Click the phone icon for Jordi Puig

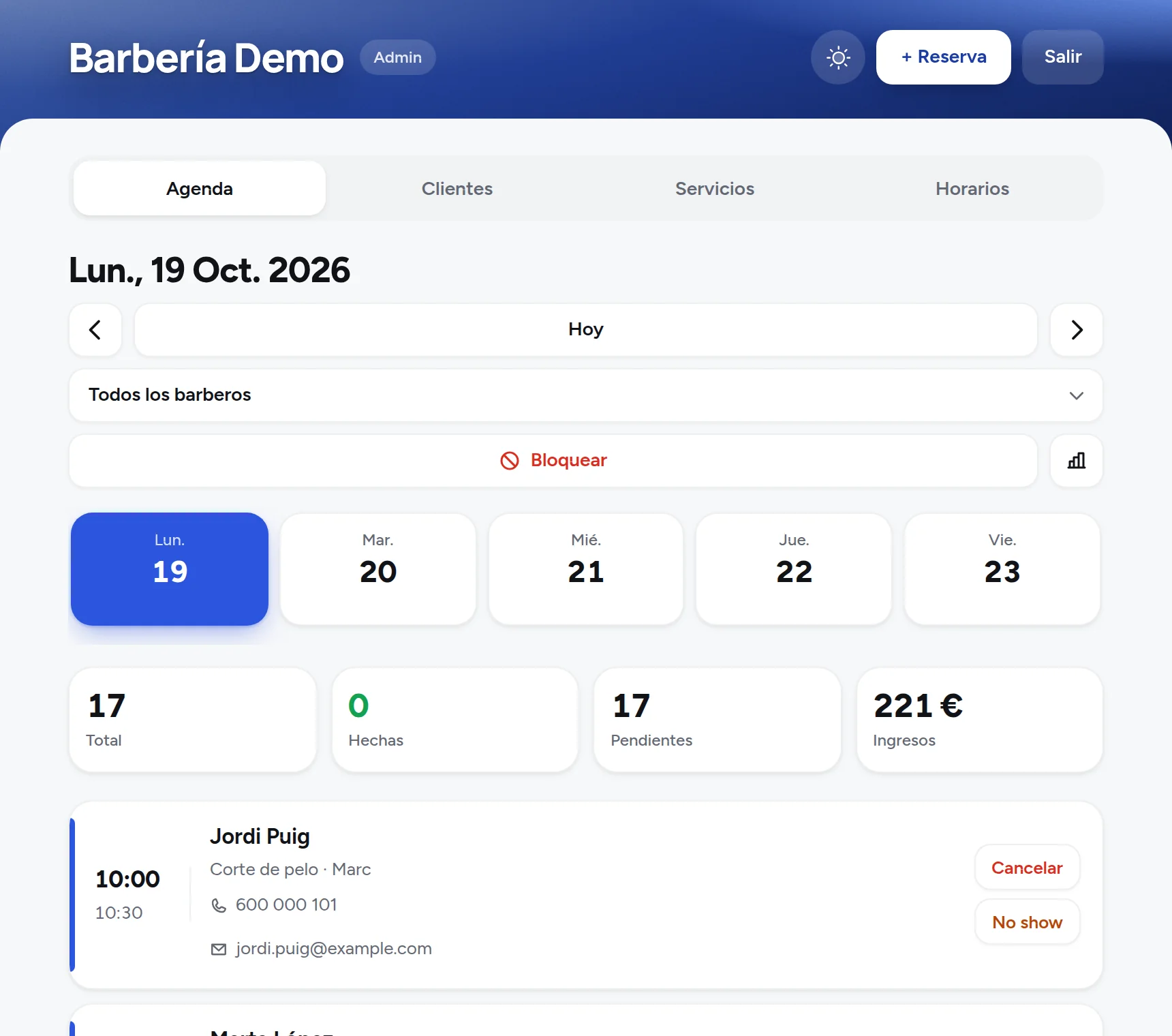219,905
